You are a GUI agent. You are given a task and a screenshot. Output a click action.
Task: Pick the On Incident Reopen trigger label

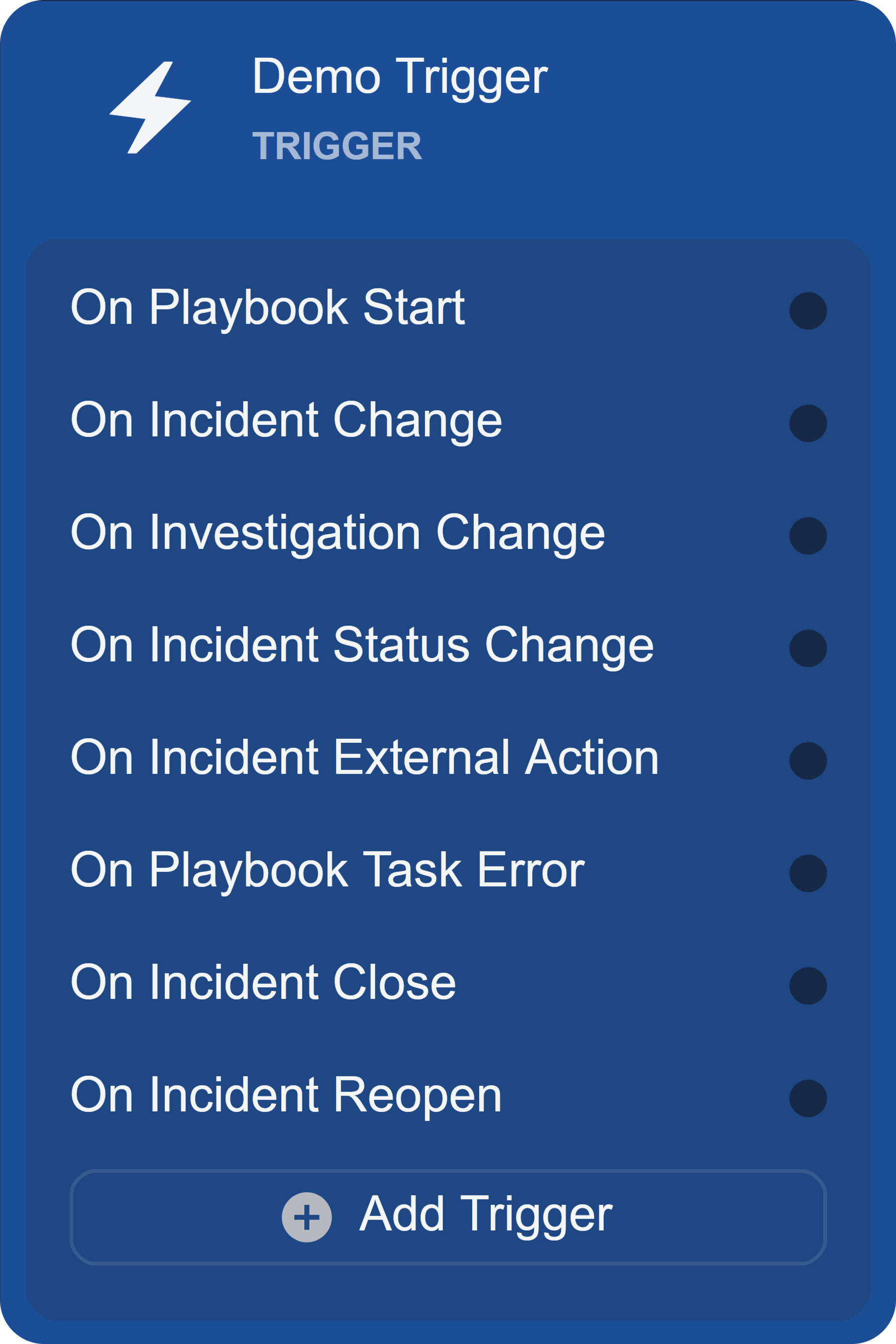tap(286, 1095)
